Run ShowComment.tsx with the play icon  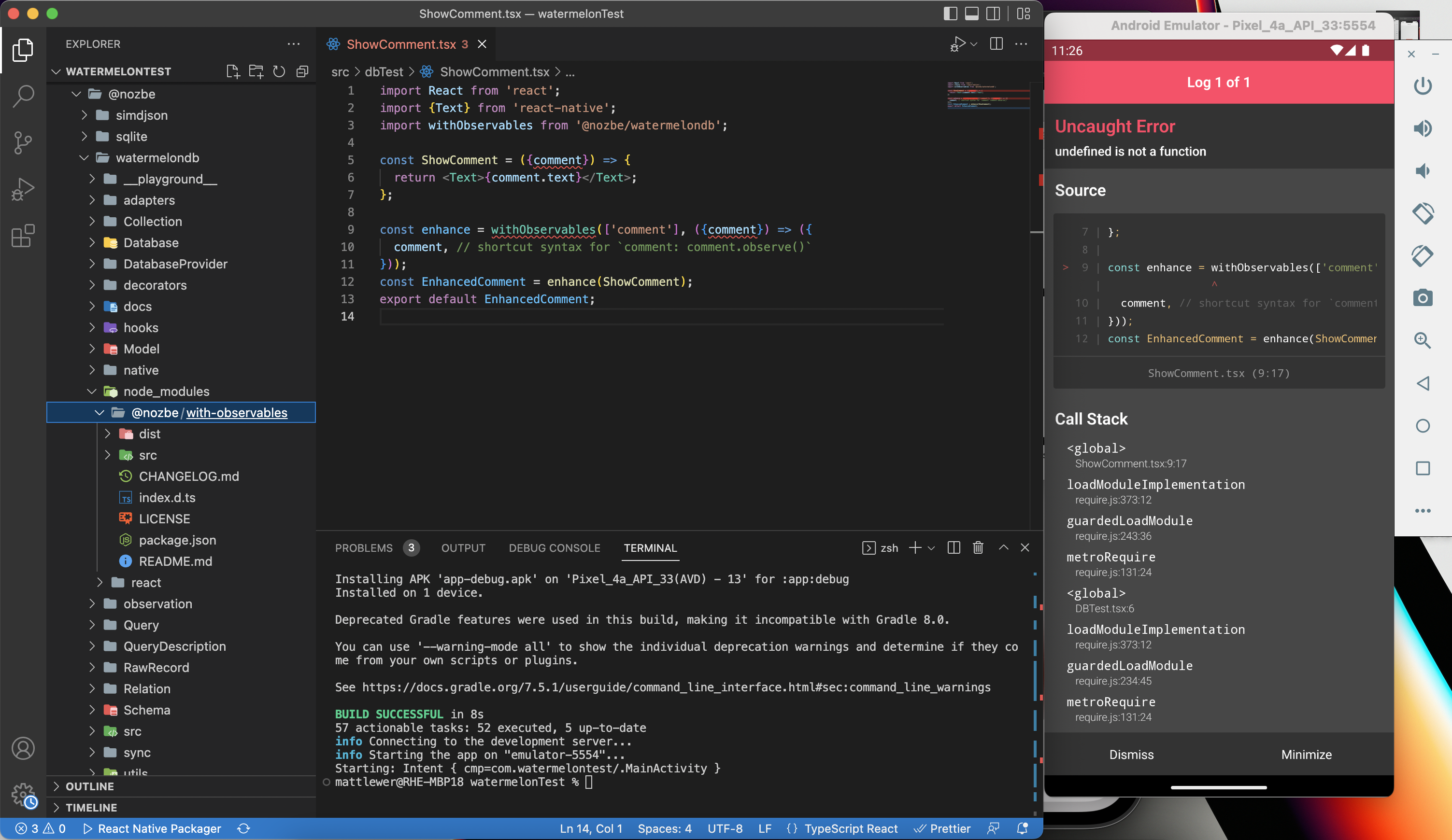pos(958,44)
